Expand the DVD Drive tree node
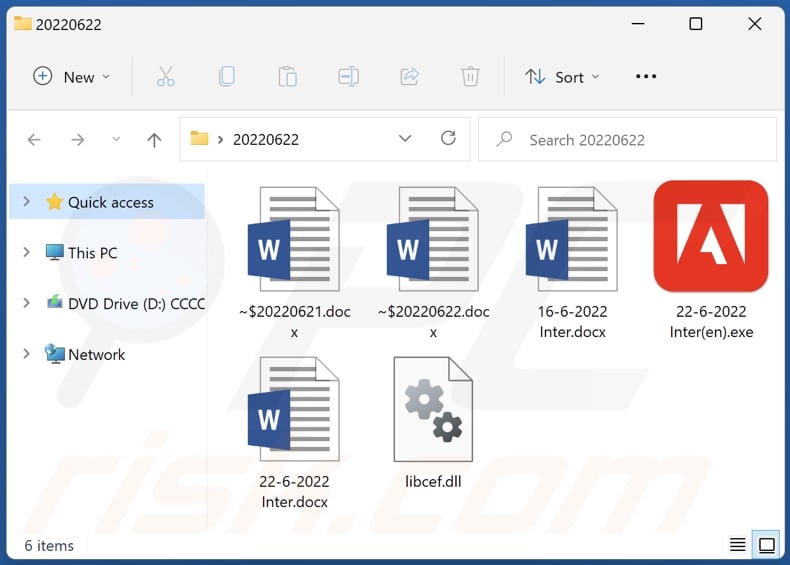 click(x=27, y=303)
